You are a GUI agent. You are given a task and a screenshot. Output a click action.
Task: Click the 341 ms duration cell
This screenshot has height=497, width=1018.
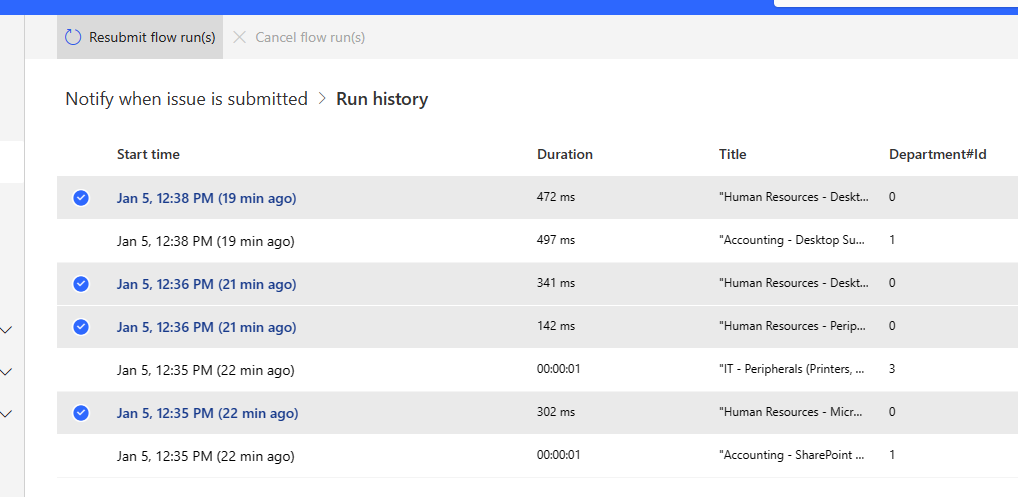[x=556, y=283]
